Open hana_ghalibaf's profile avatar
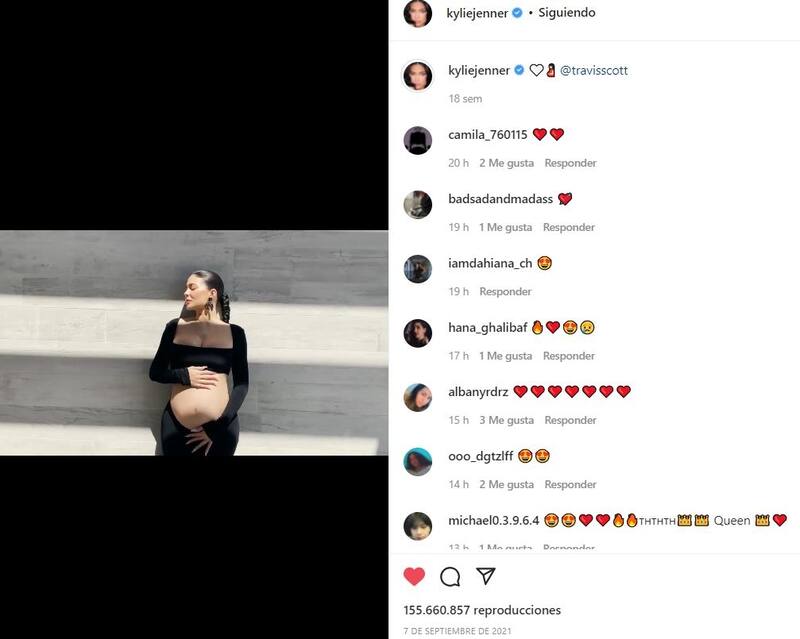Viewport: 800px width, 639px height. [418, 333]
